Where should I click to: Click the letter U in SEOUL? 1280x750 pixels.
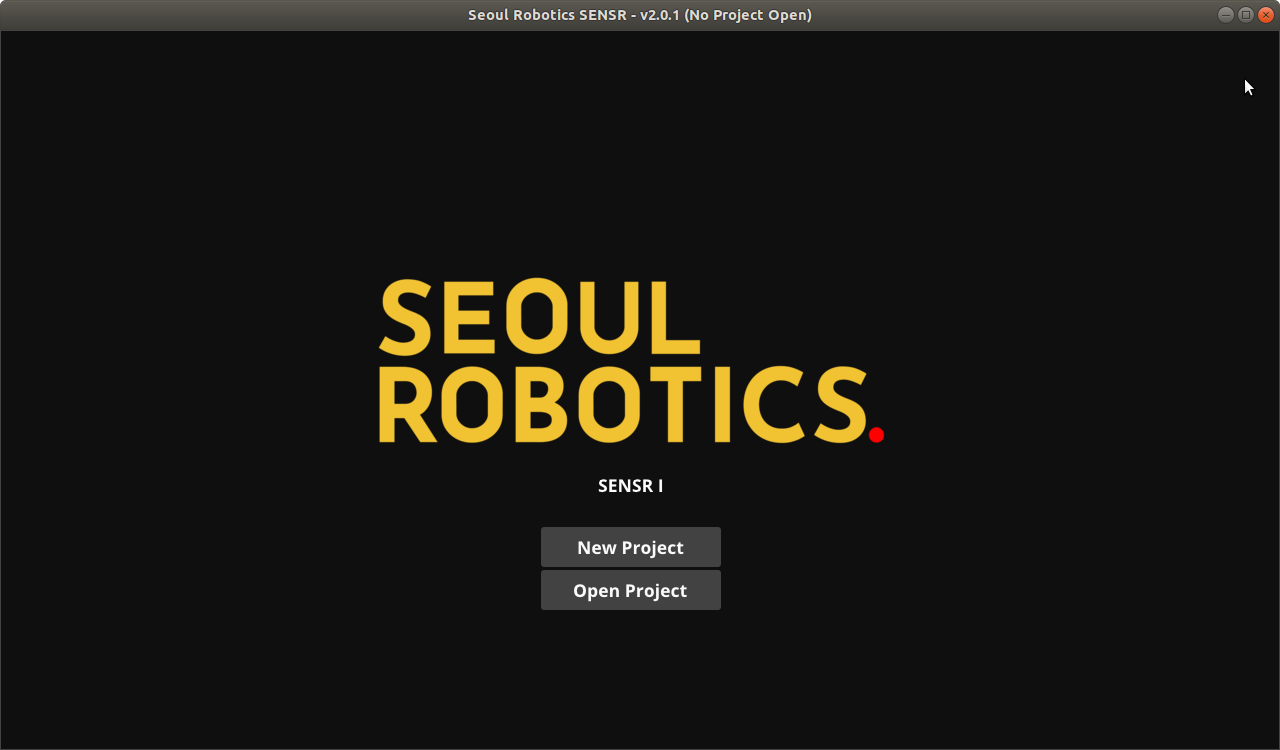pos(610,317)
